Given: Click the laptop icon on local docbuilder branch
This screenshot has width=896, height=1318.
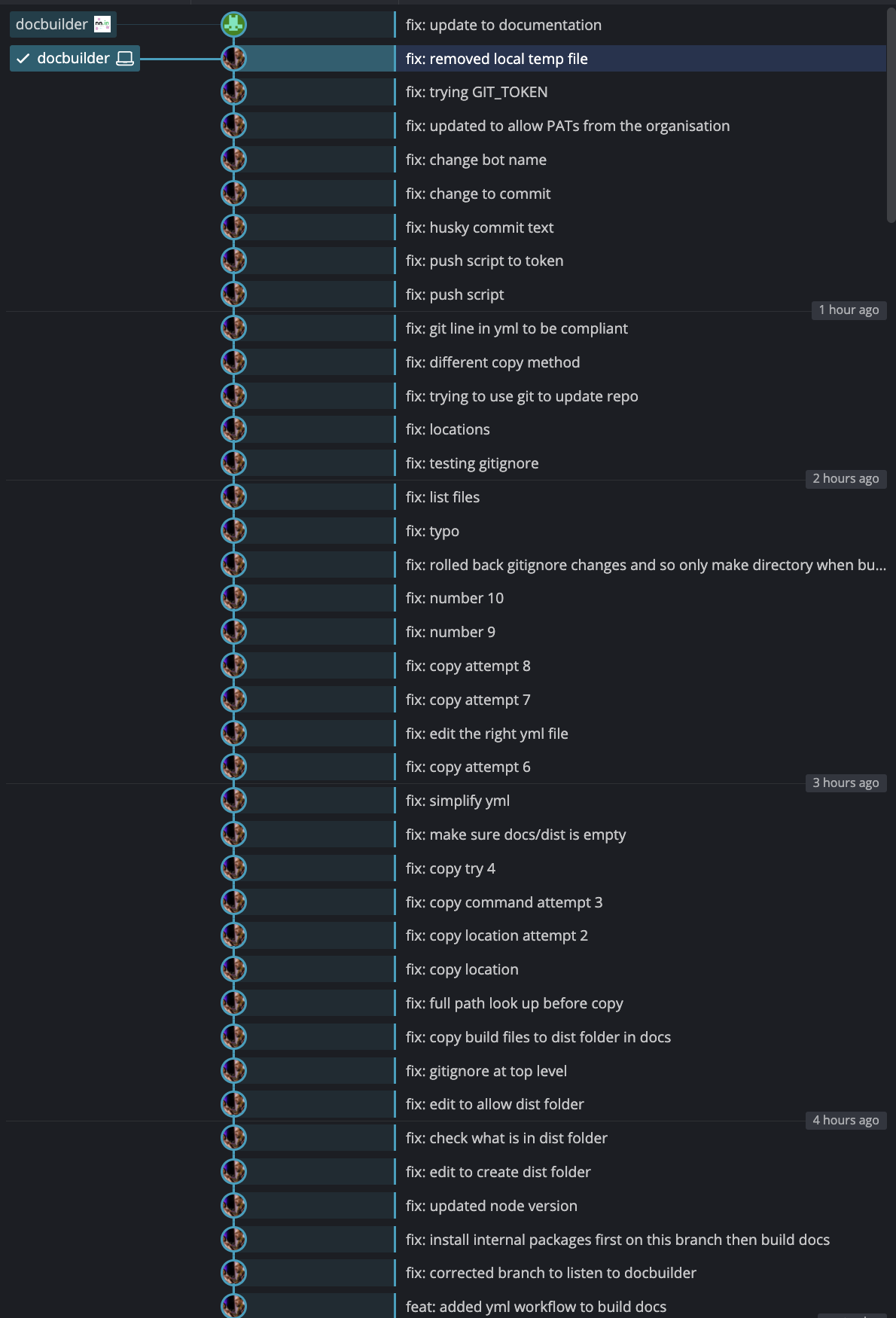Looking at the screenshot, I should pos(125,59).
